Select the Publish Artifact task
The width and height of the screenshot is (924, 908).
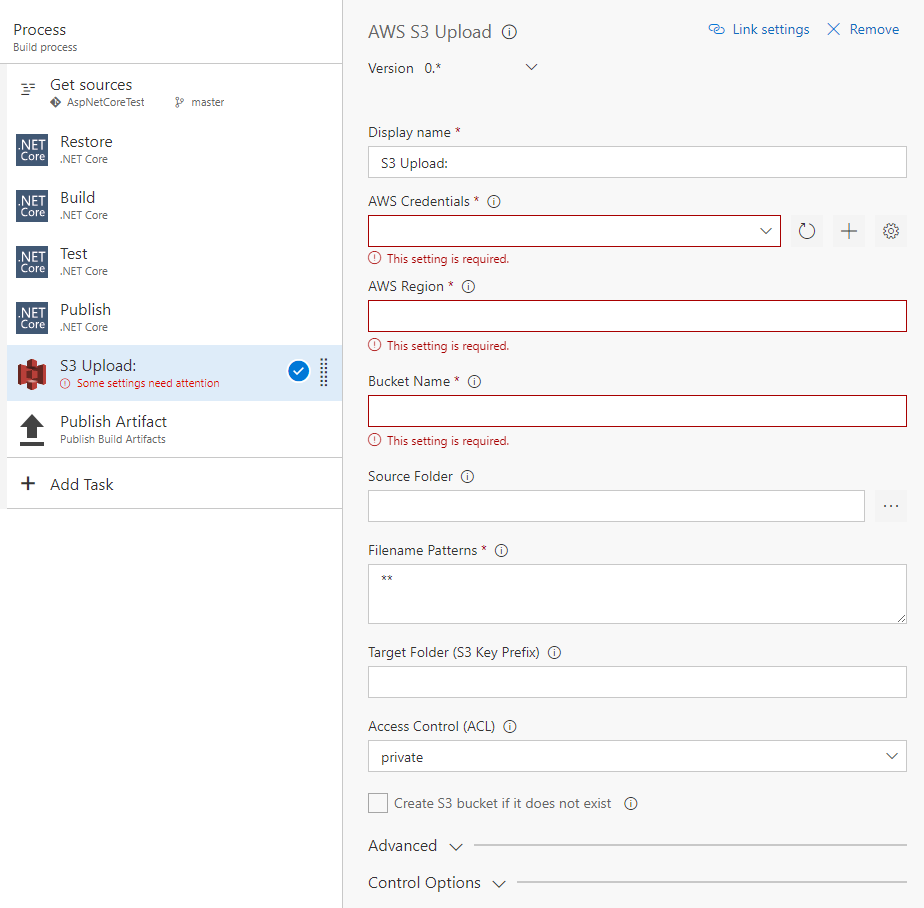[174, 430]
